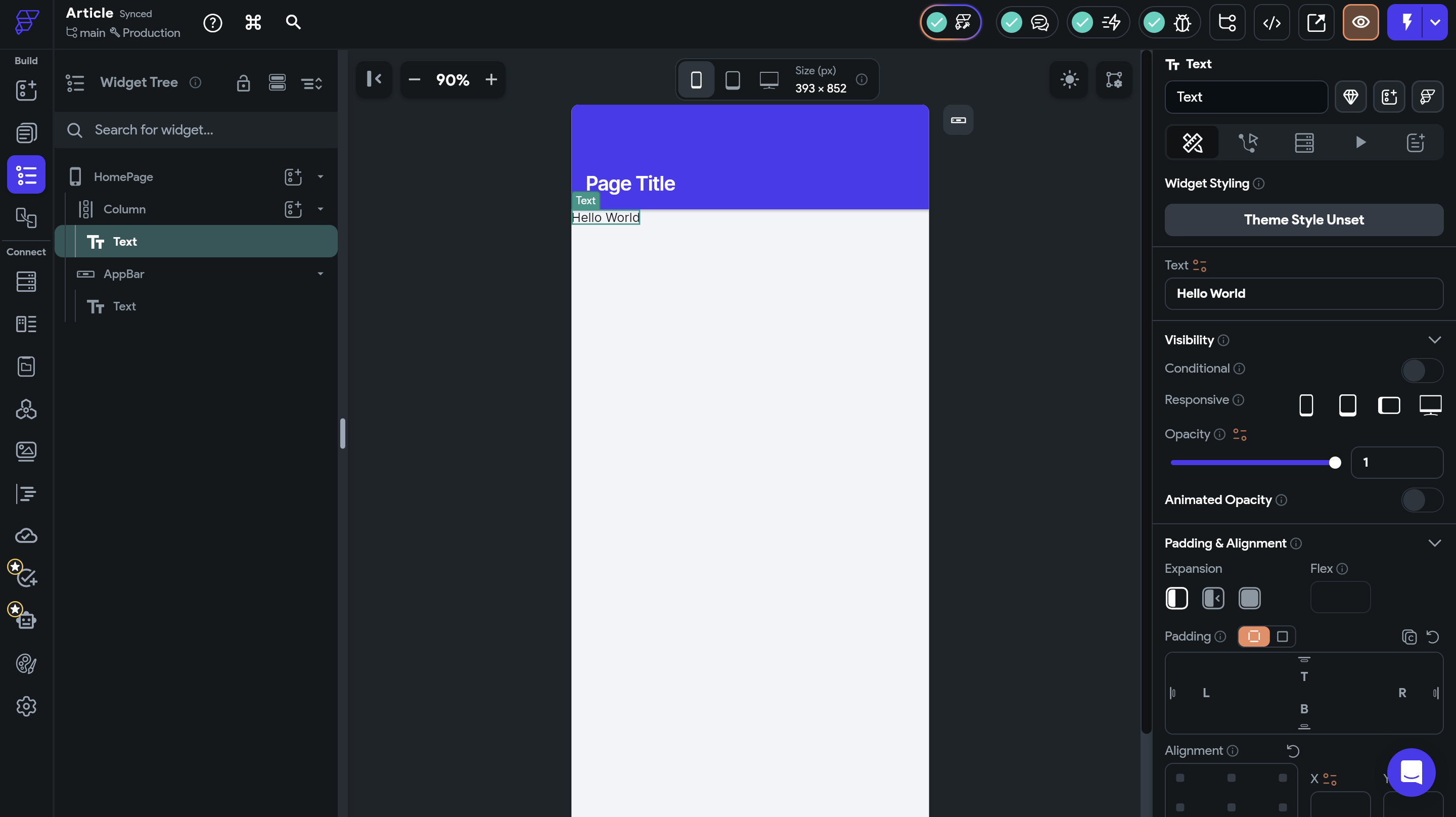Switch to the Actions tab in properties
1456x817 pixels.
1247,143
